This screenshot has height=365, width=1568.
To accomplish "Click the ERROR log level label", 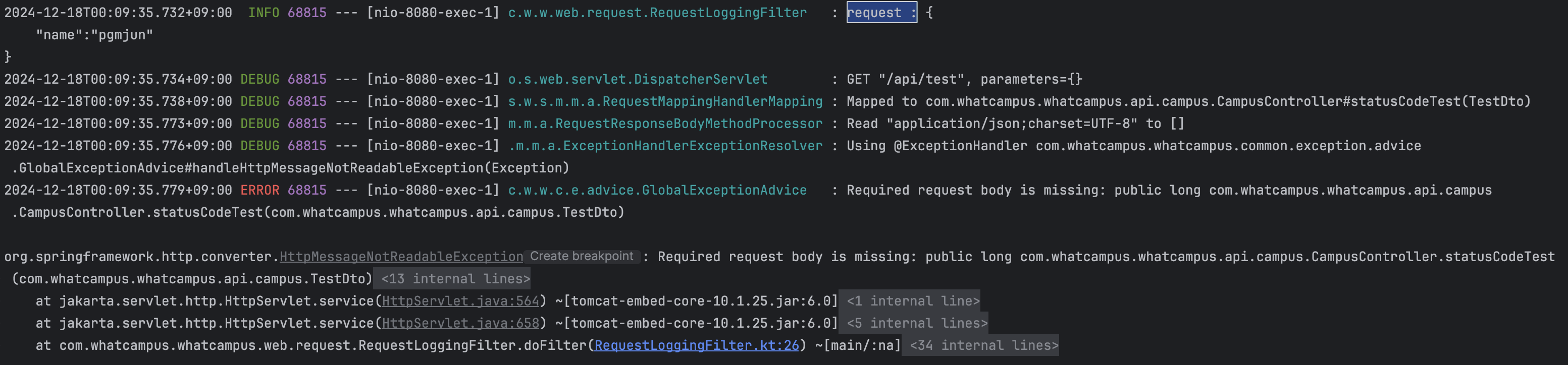I will 260,191.
